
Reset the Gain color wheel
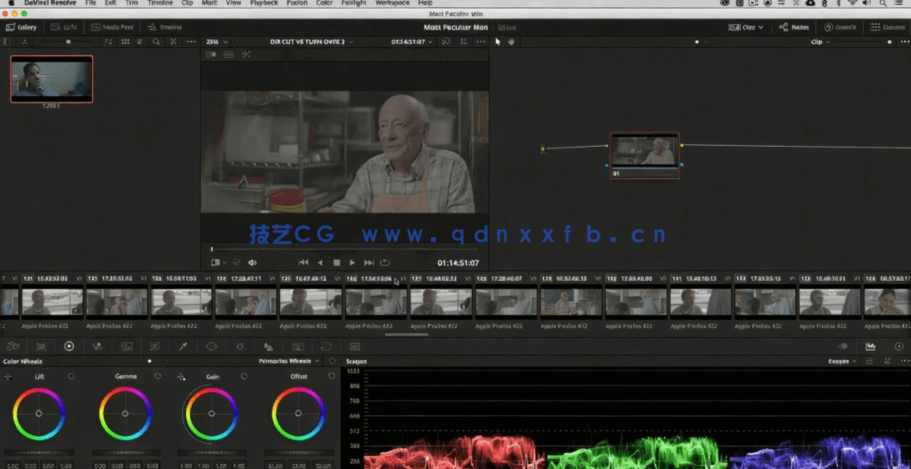click(x=244, y=377)
